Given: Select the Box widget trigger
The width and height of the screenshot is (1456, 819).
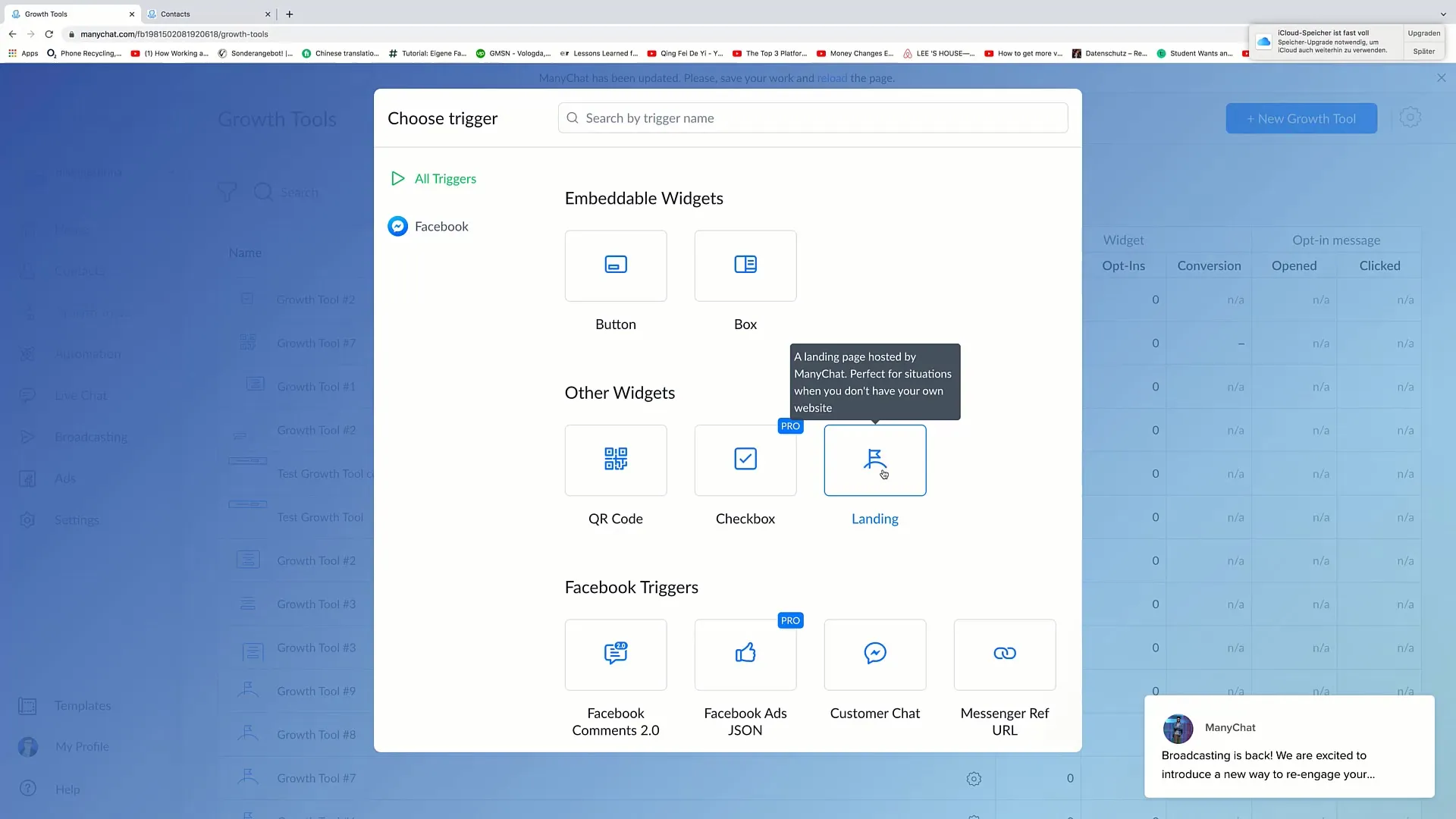Looking at the screenshot, I should [x=745, y=266].
